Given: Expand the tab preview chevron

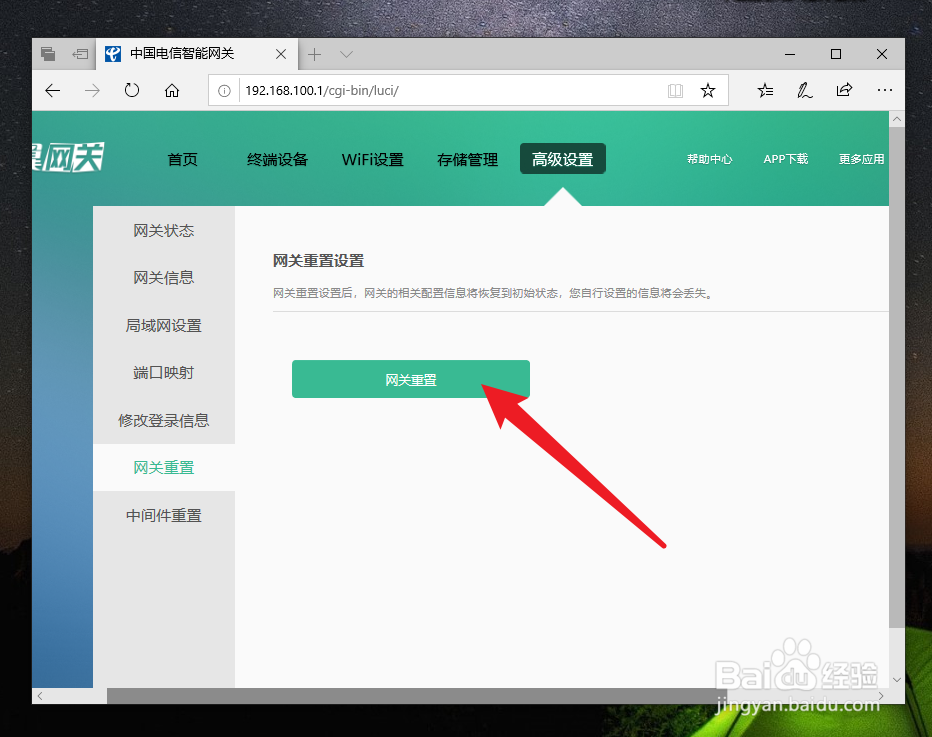Looking at the screenshot, I should [345, 54].
